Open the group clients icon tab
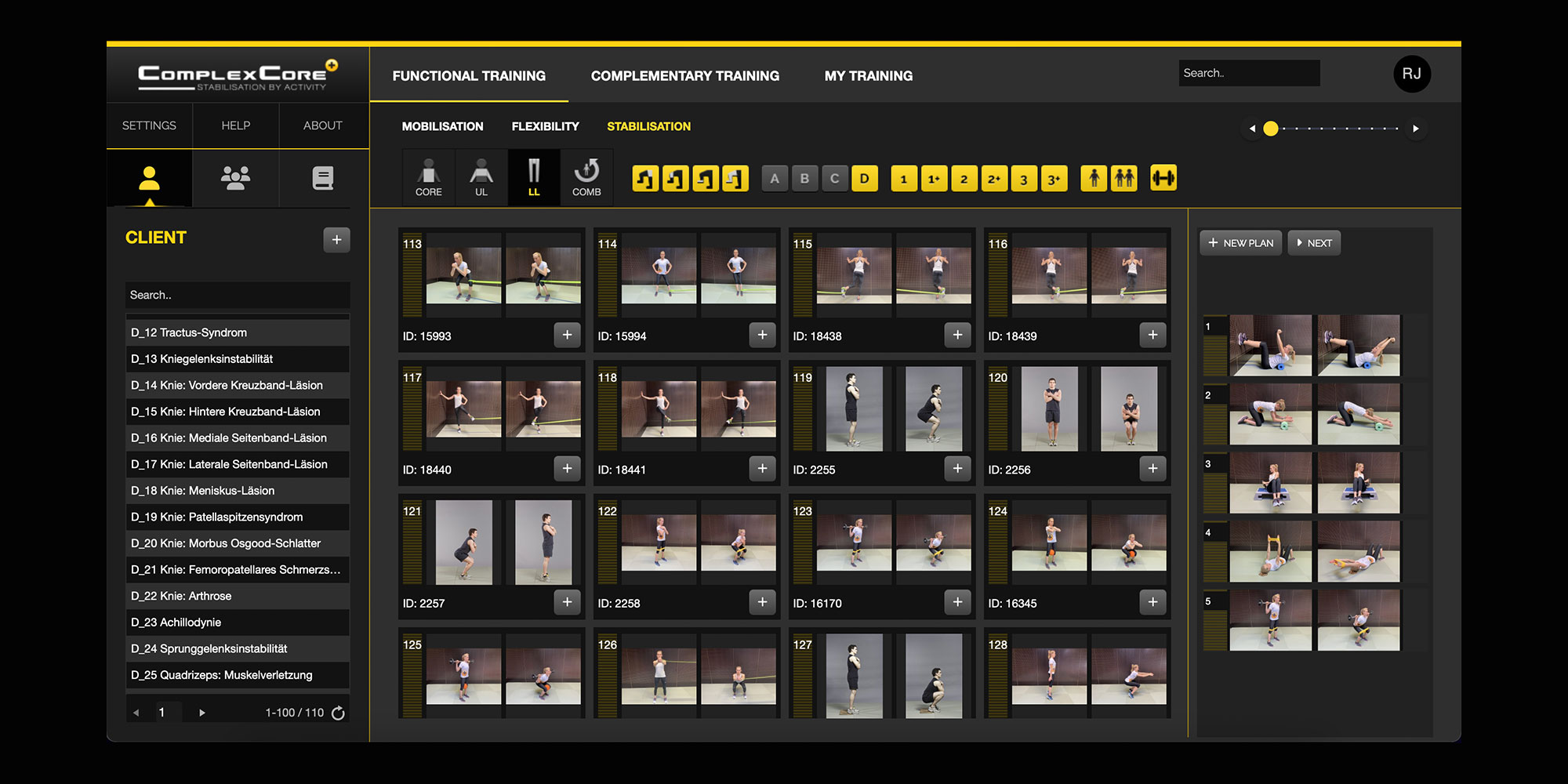 235,178
